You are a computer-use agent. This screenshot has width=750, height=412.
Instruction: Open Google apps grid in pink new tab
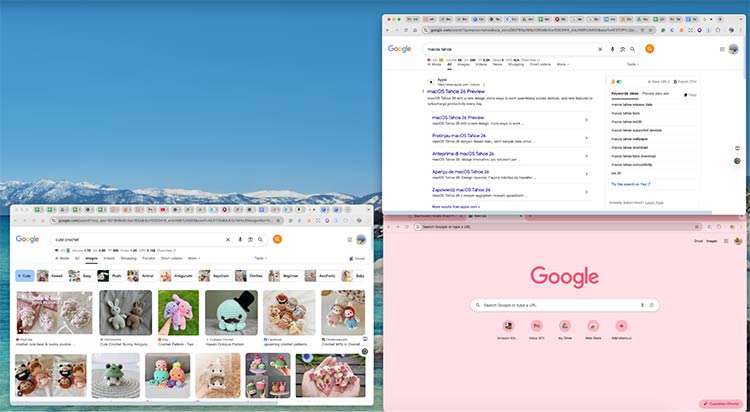point(725,241)
